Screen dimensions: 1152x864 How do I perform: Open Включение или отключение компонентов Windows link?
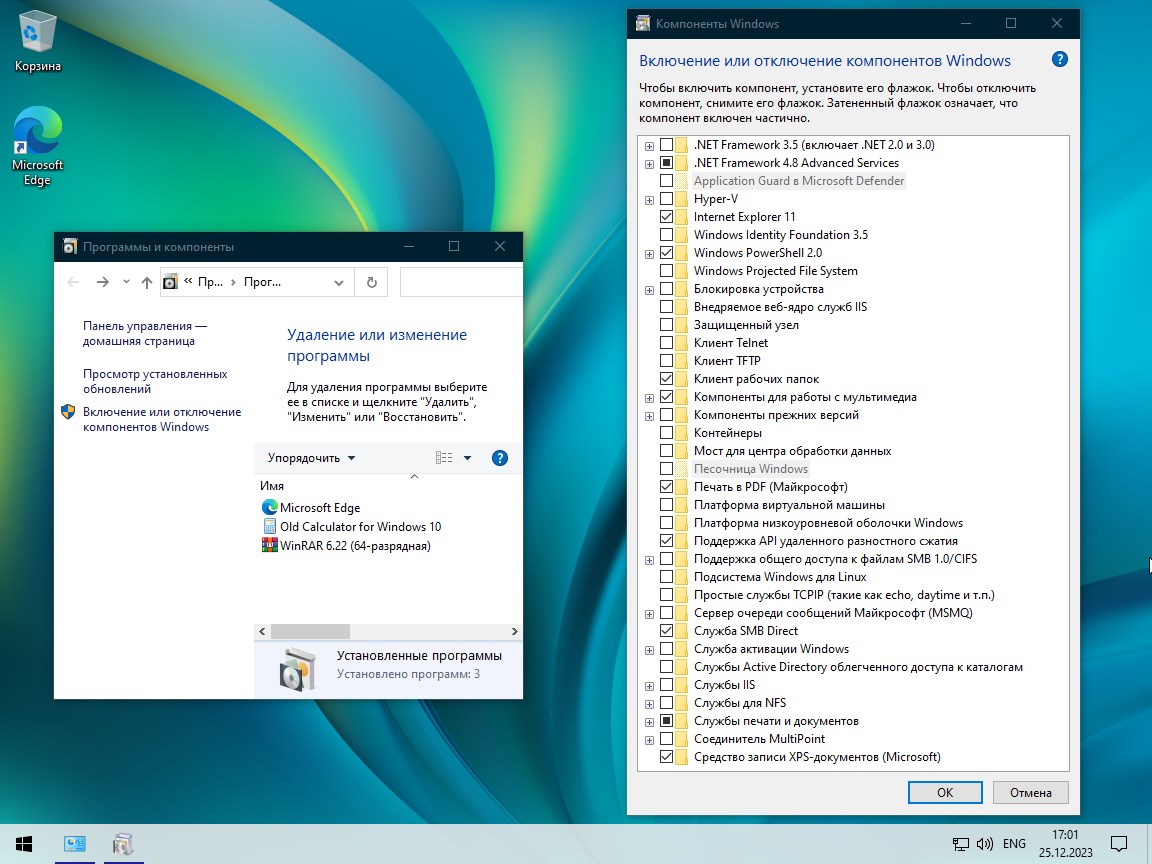162,419
